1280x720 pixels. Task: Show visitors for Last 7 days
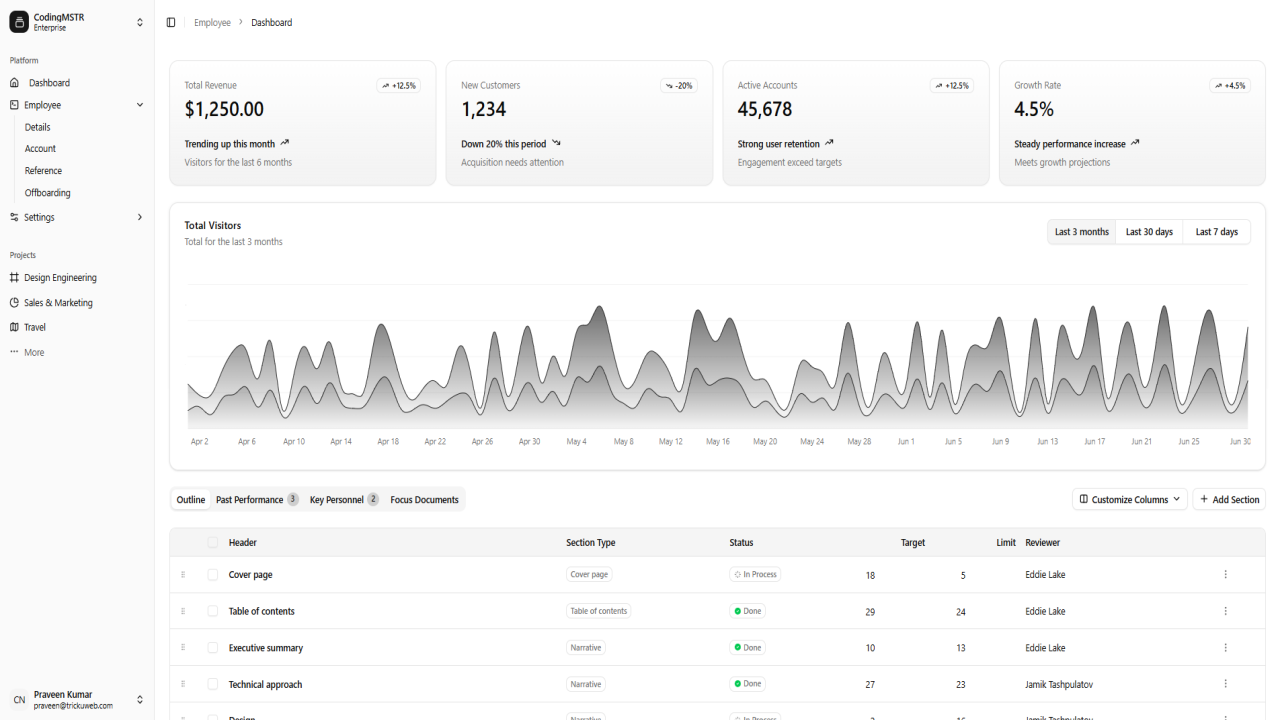(x=1217, y=232)
